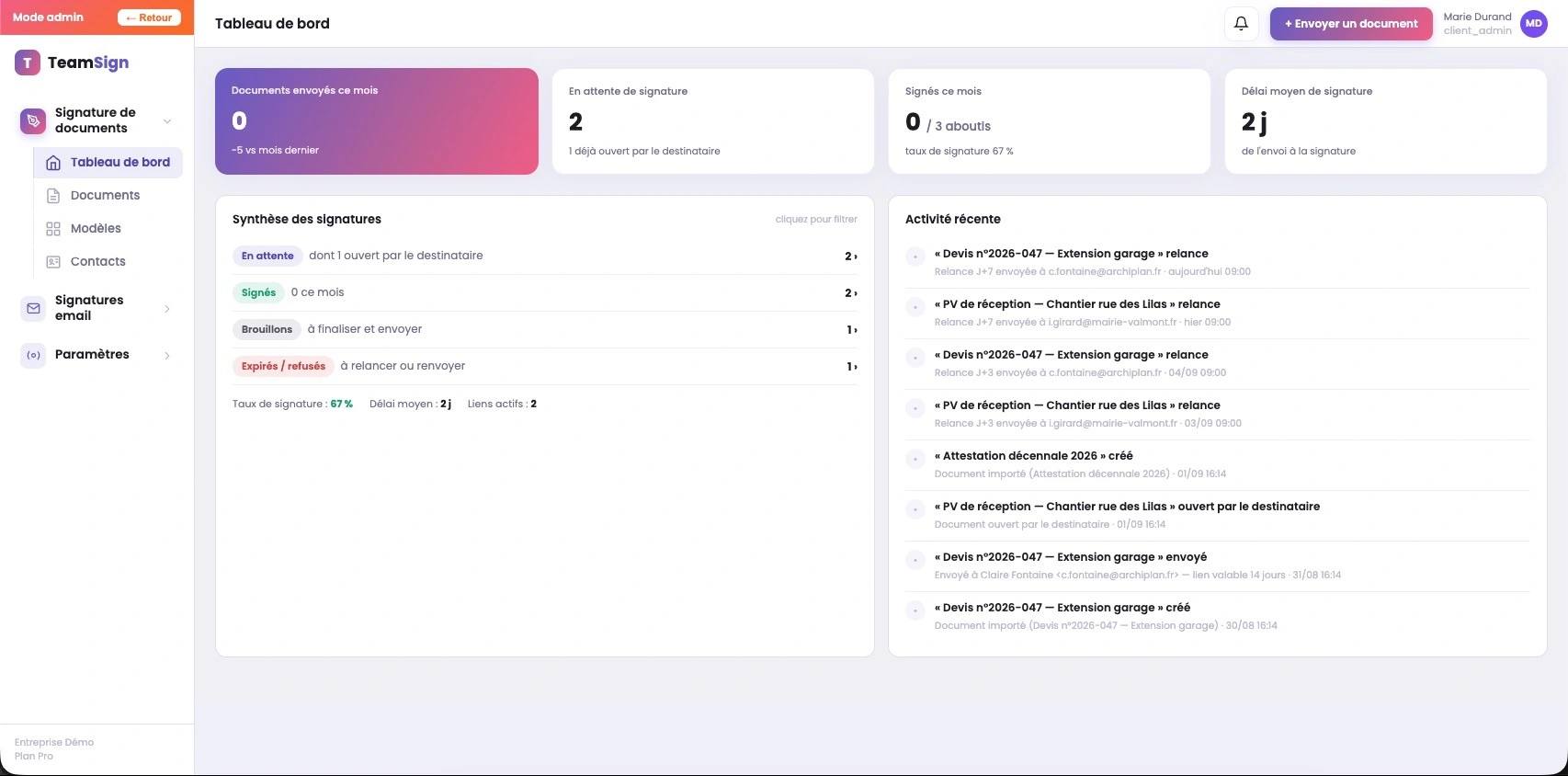Click the icon beside 'Devis n°2026-047 relance aujourd'hui'
The width and height of the screenshot is (1568, 776).
tap(915, 257)
